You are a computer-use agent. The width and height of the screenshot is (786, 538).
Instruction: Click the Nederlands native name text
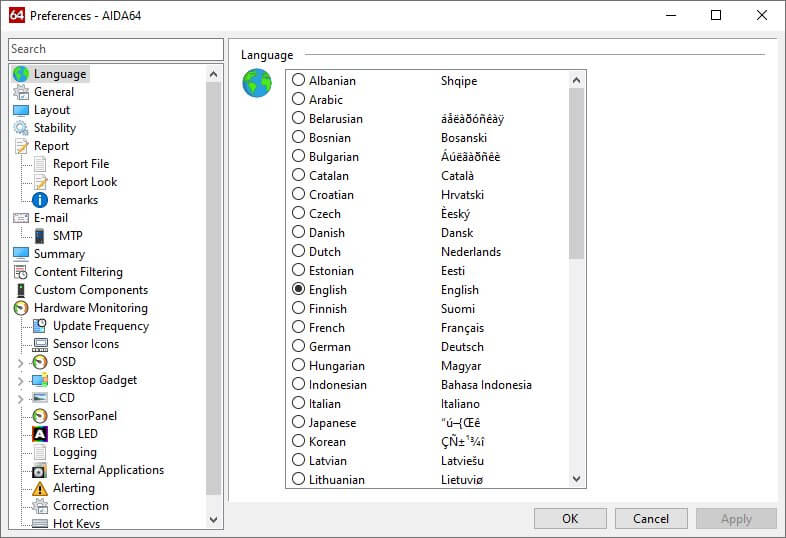(471, 252)
